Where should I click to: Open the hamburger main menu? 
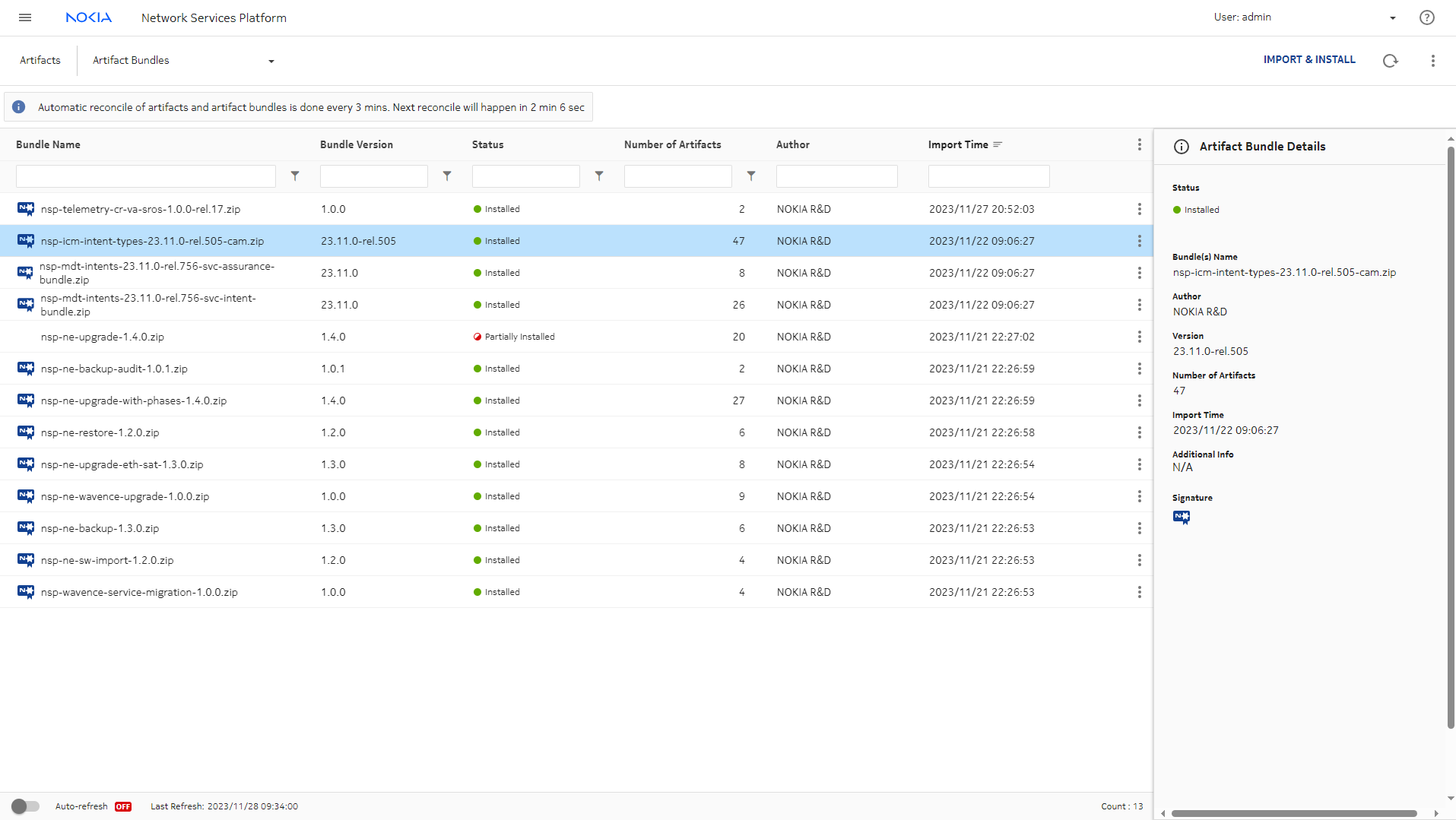click(25, 17)
